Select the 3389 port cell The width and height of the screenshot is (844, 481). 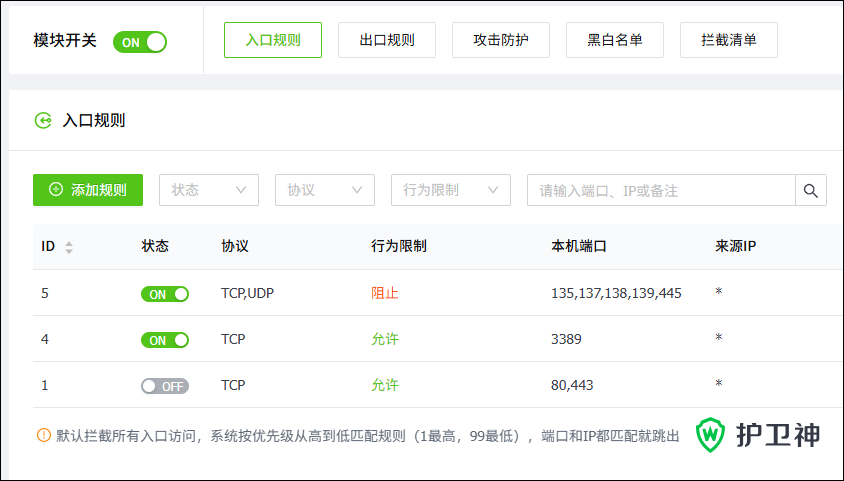click(x=566, y=339)
